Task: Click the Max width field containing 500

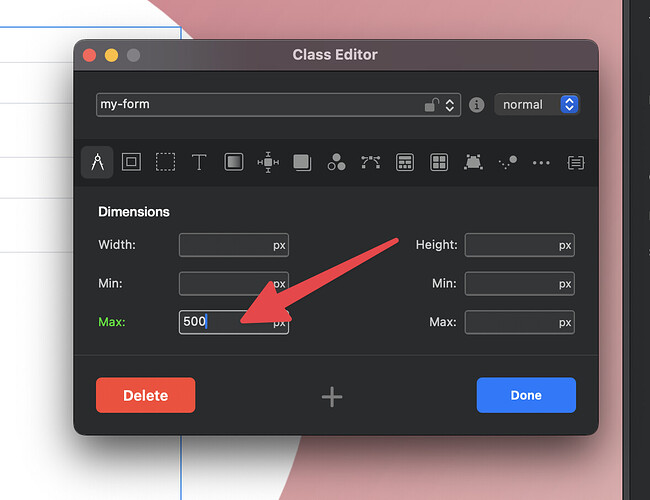Action: click(234, 322)
